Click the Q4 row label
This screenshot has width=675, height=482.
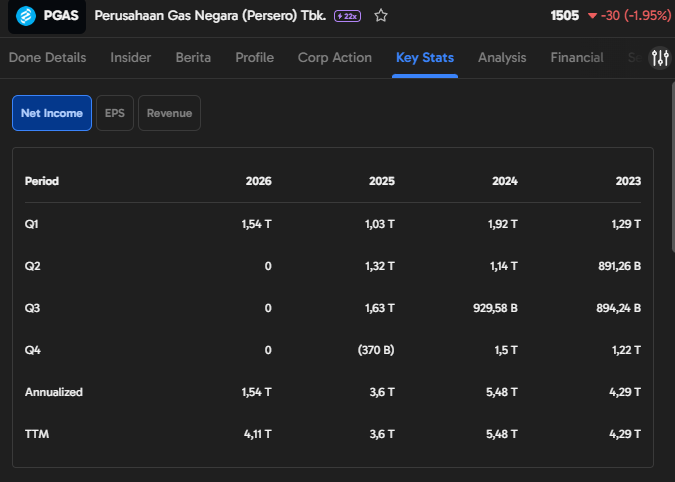pyautogui.click(x=33, y=350)
